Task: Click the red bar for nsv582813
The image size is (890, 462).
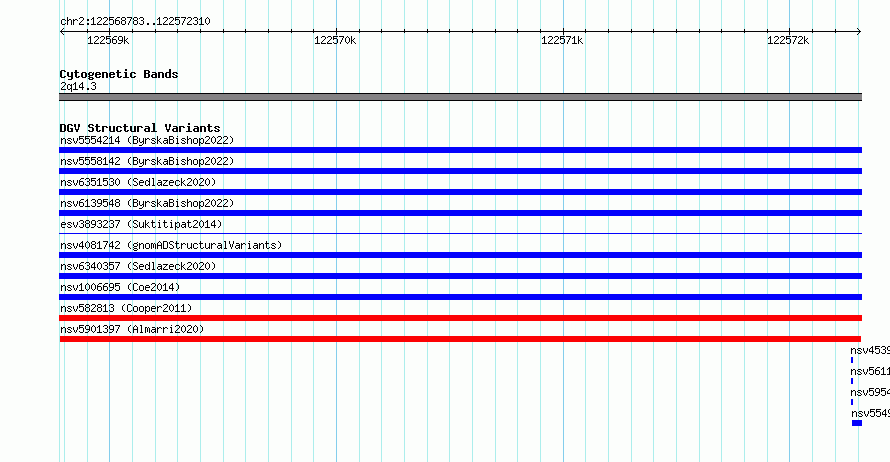Action: [x=460, y=318]
